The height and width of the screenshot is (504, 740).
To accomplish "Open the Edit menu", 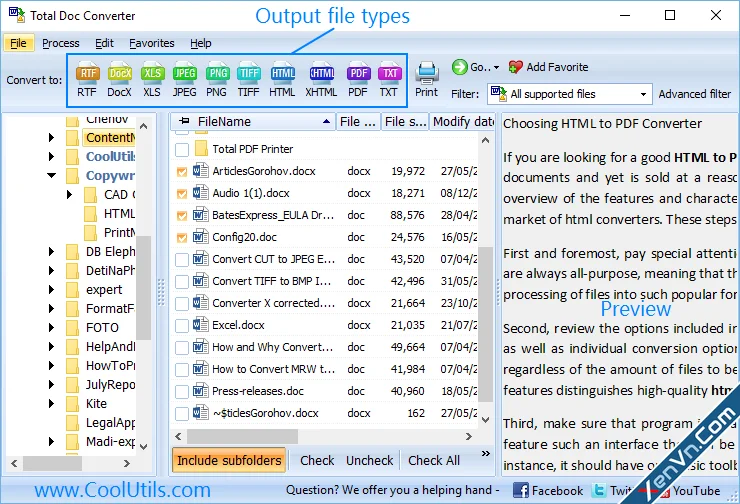I will (x=104, y=43).
